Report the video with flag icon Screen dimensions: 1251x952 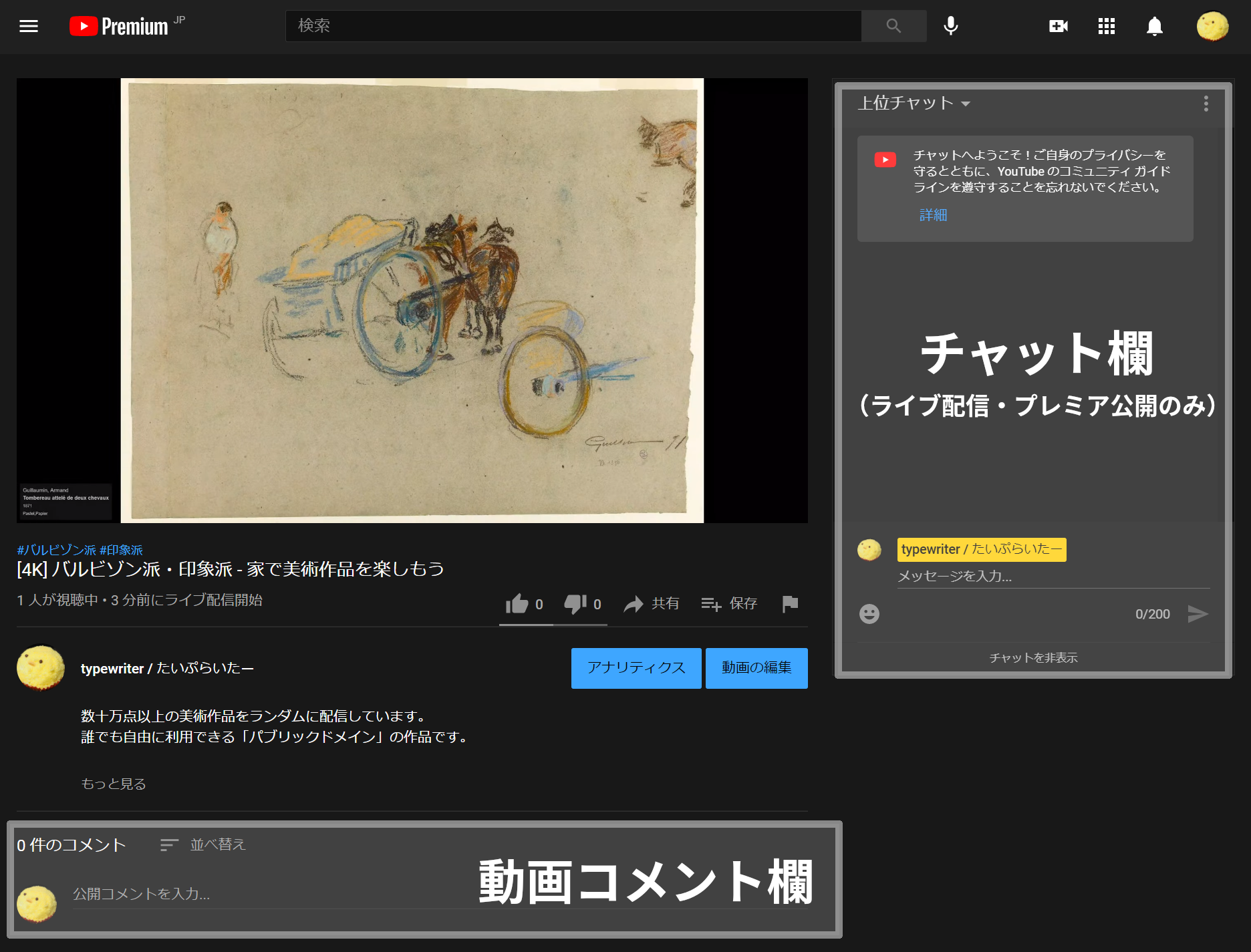click(790, 604)
